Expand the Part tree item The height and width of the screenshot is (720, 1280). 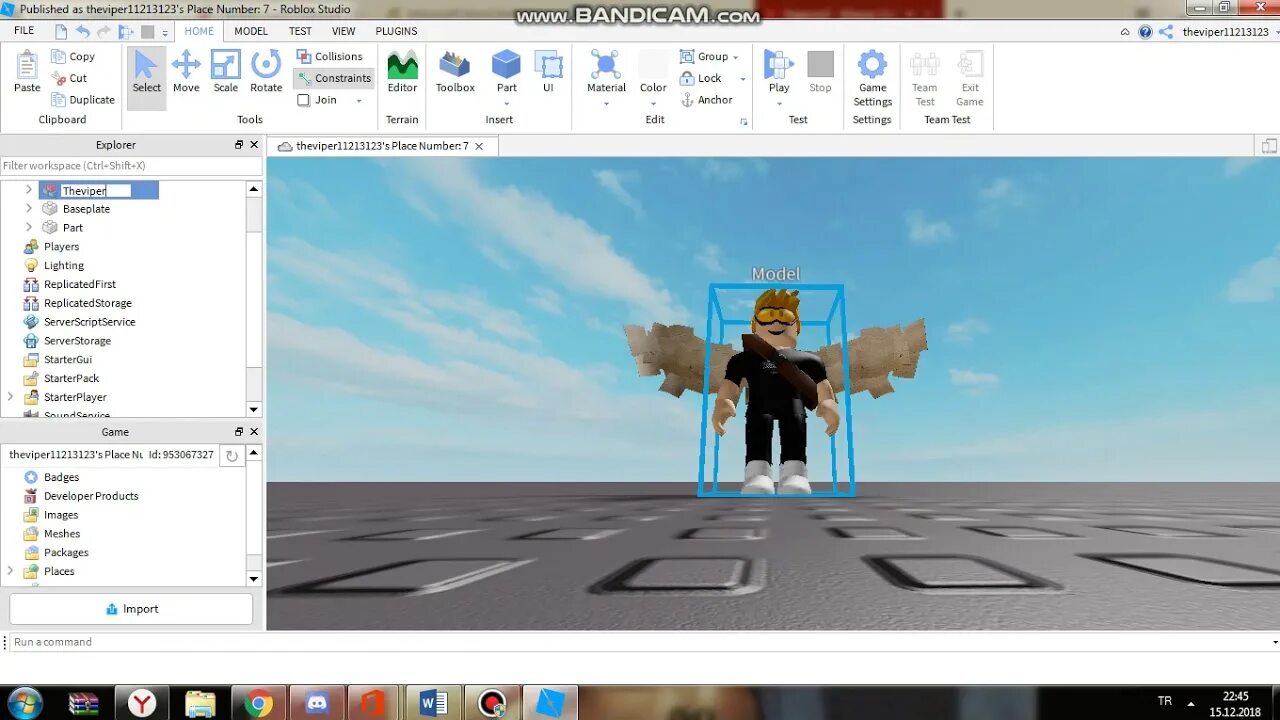29,228
